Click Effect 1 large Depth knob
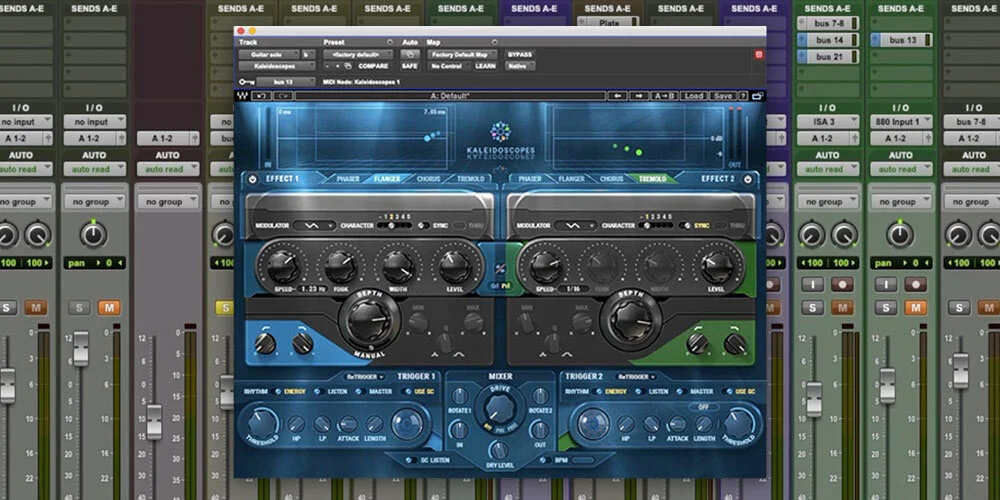 point(370,320)
